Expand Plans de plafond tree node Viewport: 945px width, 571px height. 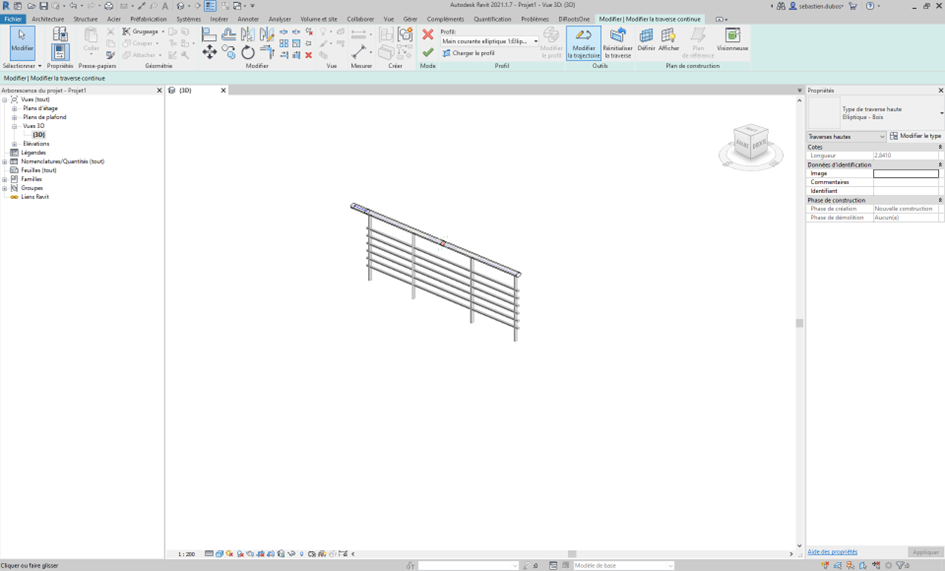[14, 117]
